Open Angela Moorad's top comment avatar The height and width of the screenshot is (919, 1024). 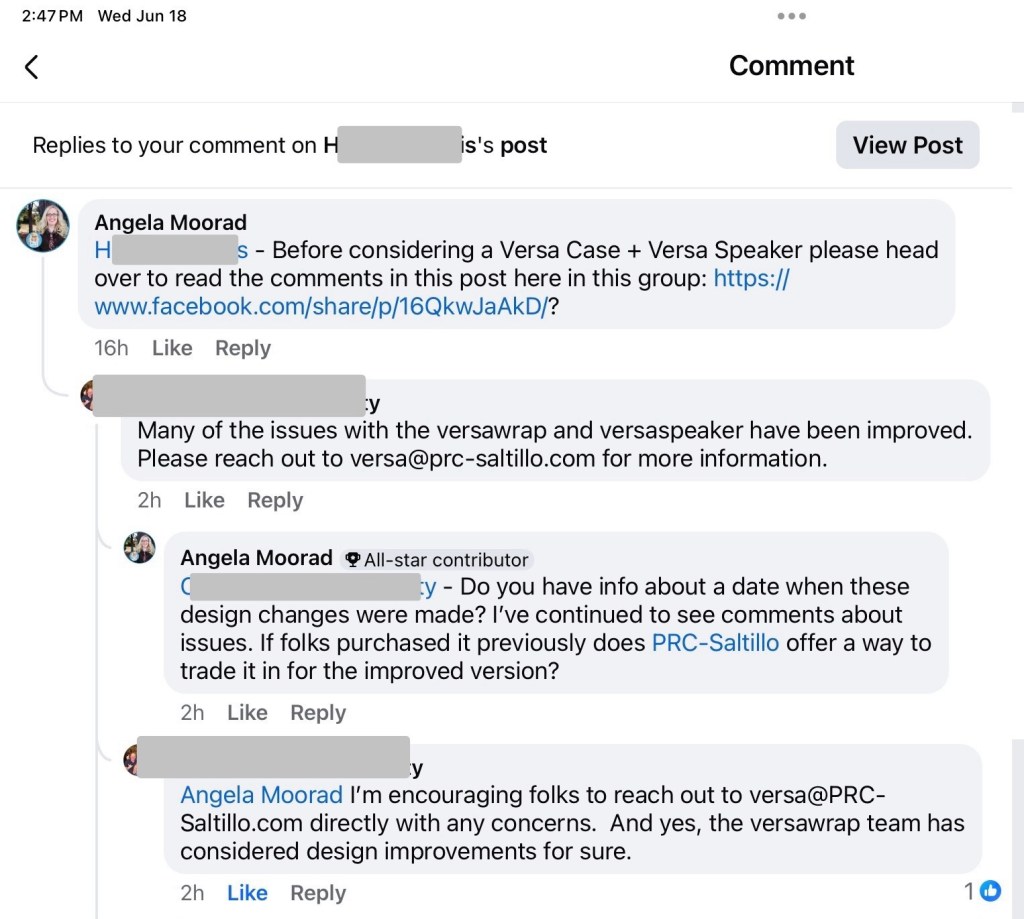pyautogui.click(x=43, y=225)
